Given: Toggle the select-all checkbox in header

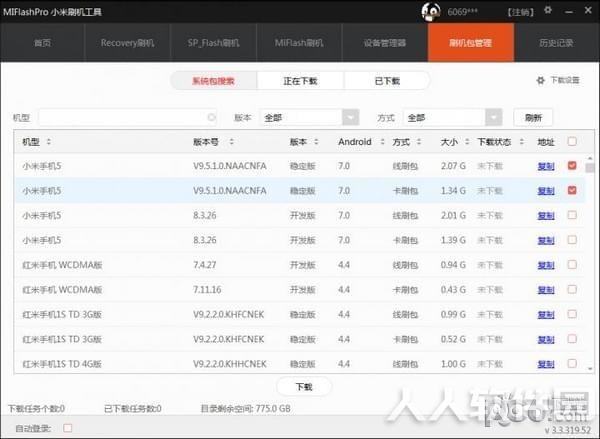Looking at the screenshot, I should (x=572, y=142).
